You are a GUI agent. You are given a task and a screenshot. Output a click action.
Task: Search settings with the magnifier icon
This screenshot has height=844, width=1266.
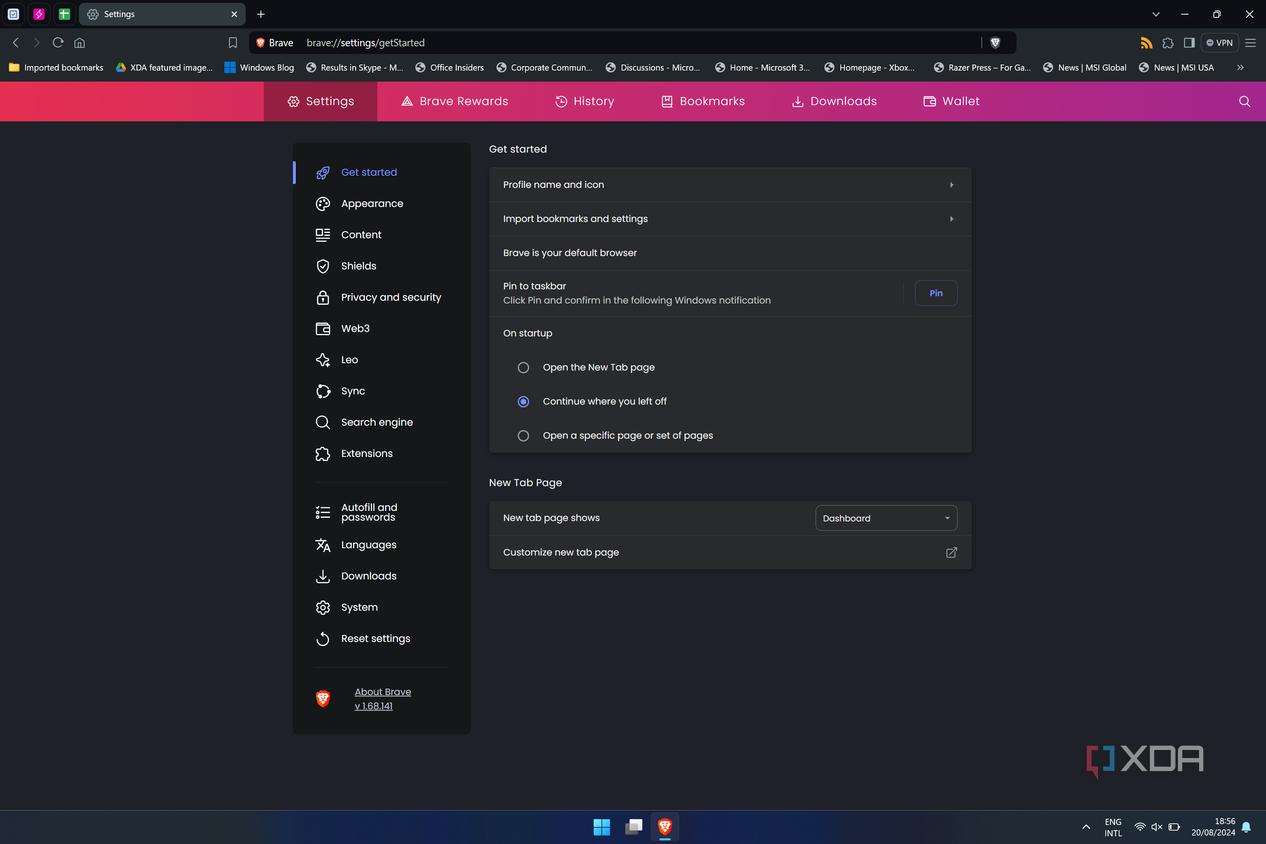[x=1245, y=101]
